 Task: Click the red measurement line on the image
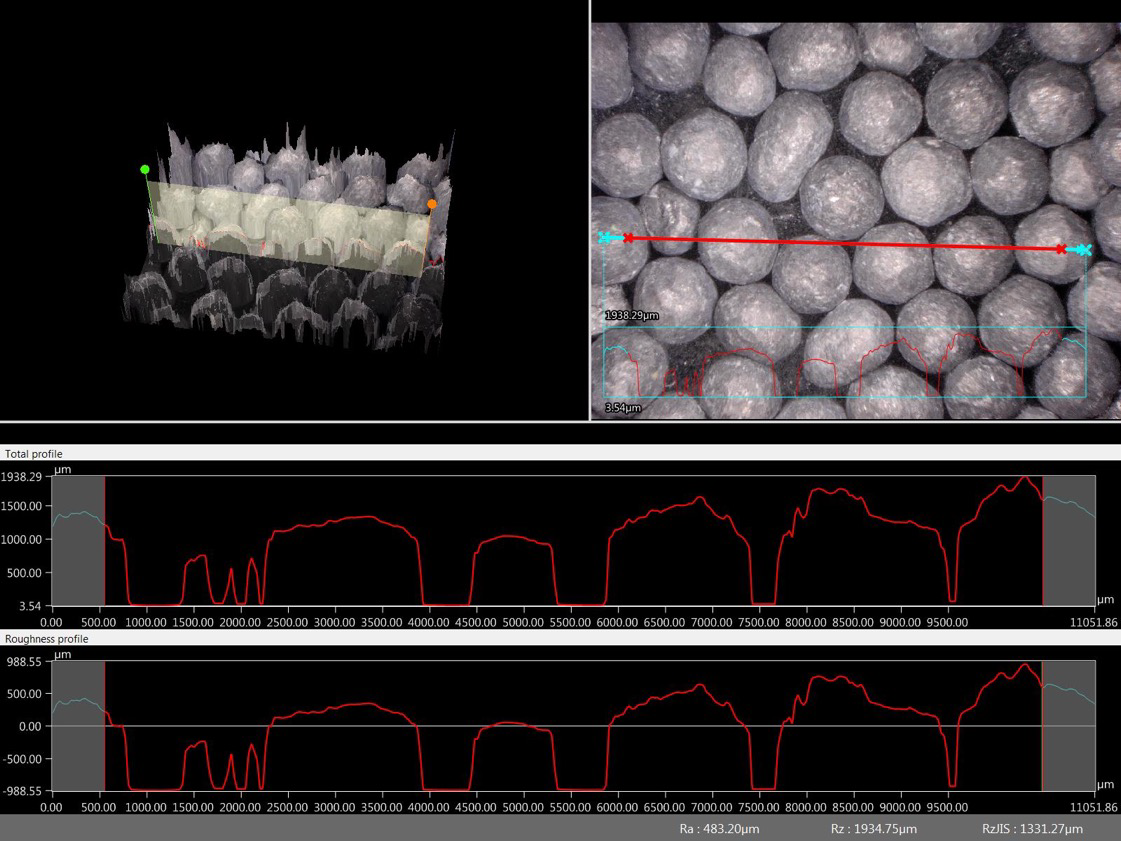click(845, 243)
